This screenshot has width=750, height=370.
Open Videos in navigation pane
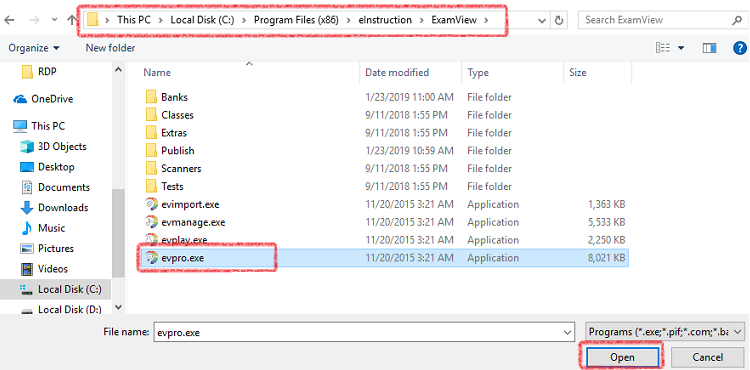tap(44, 269)
